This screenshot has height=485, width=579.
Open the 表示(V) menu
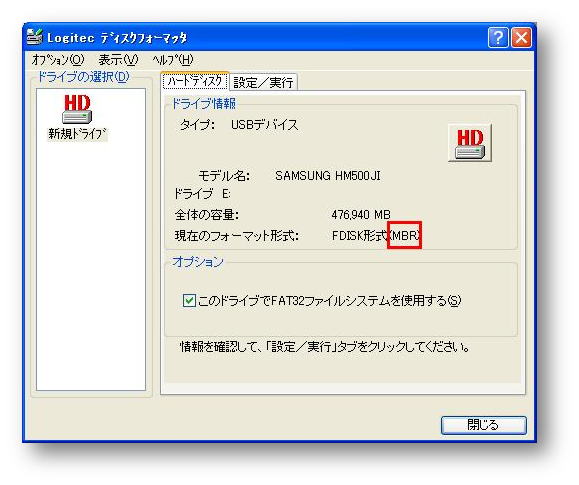click(x=119, y=59)
